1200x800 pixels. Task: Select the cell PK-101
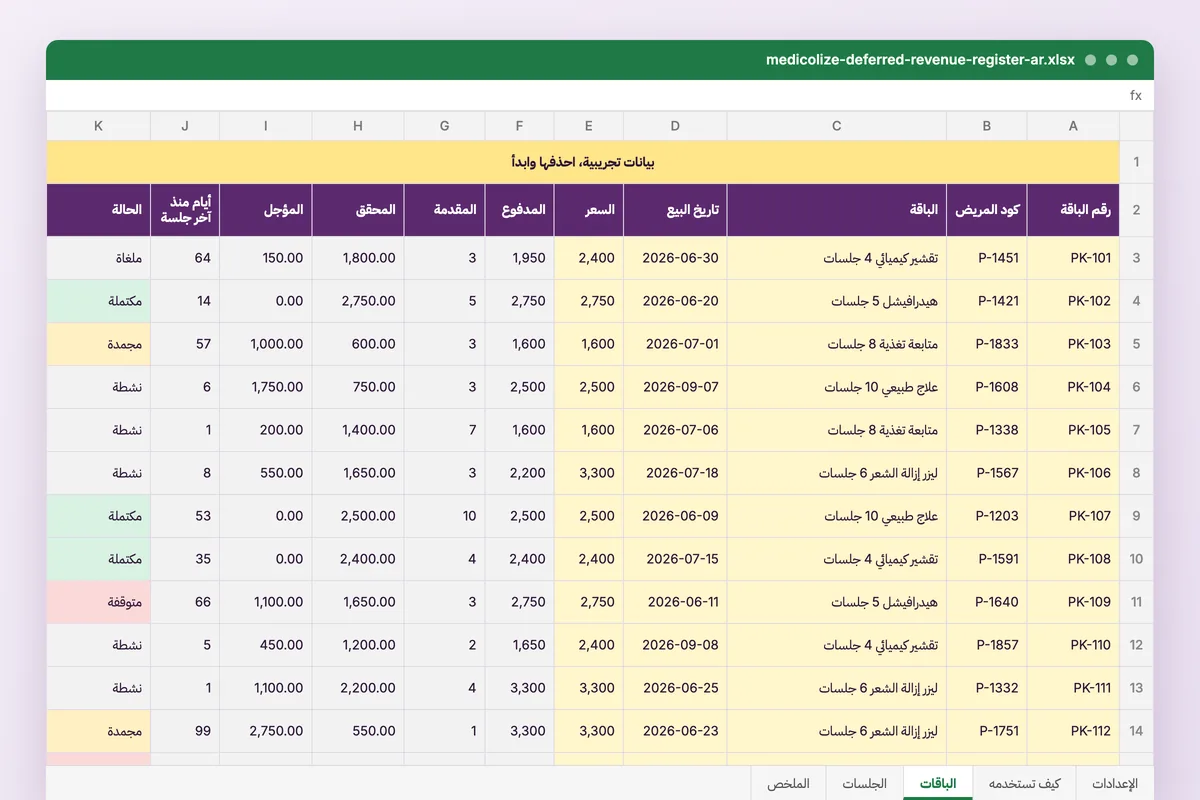click(1073, 258)
